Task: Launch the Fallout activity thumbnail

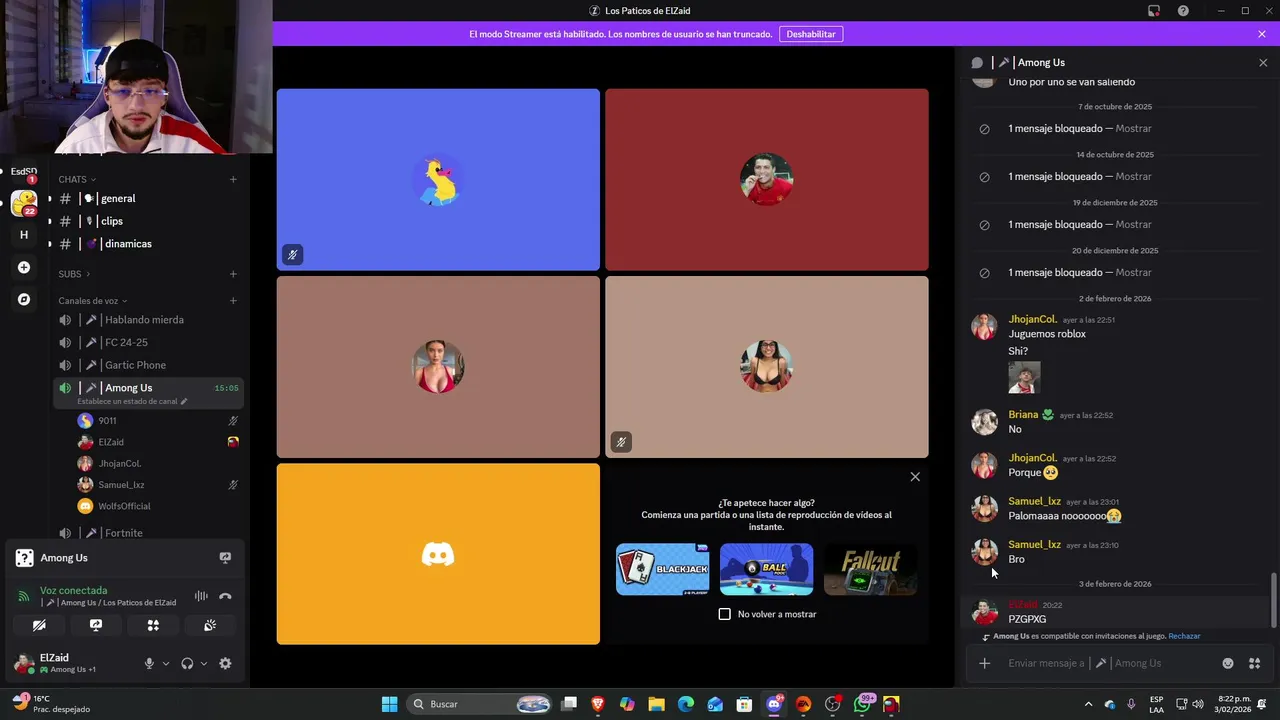Action: coord(870,569)
